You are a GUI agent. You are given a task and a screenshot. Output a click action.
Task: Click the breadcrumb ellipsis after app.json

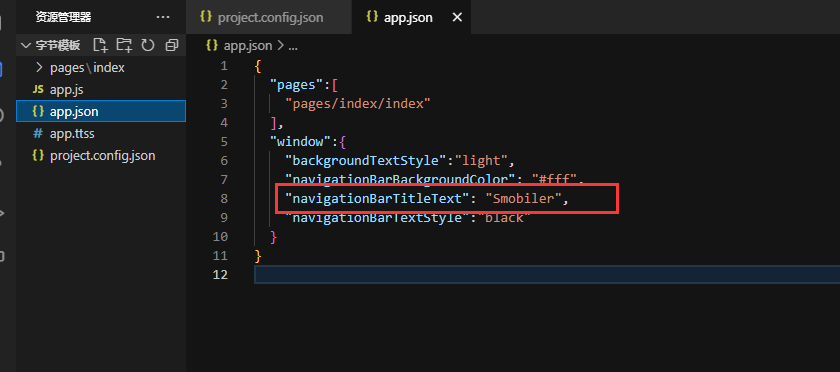pos(292,47)
